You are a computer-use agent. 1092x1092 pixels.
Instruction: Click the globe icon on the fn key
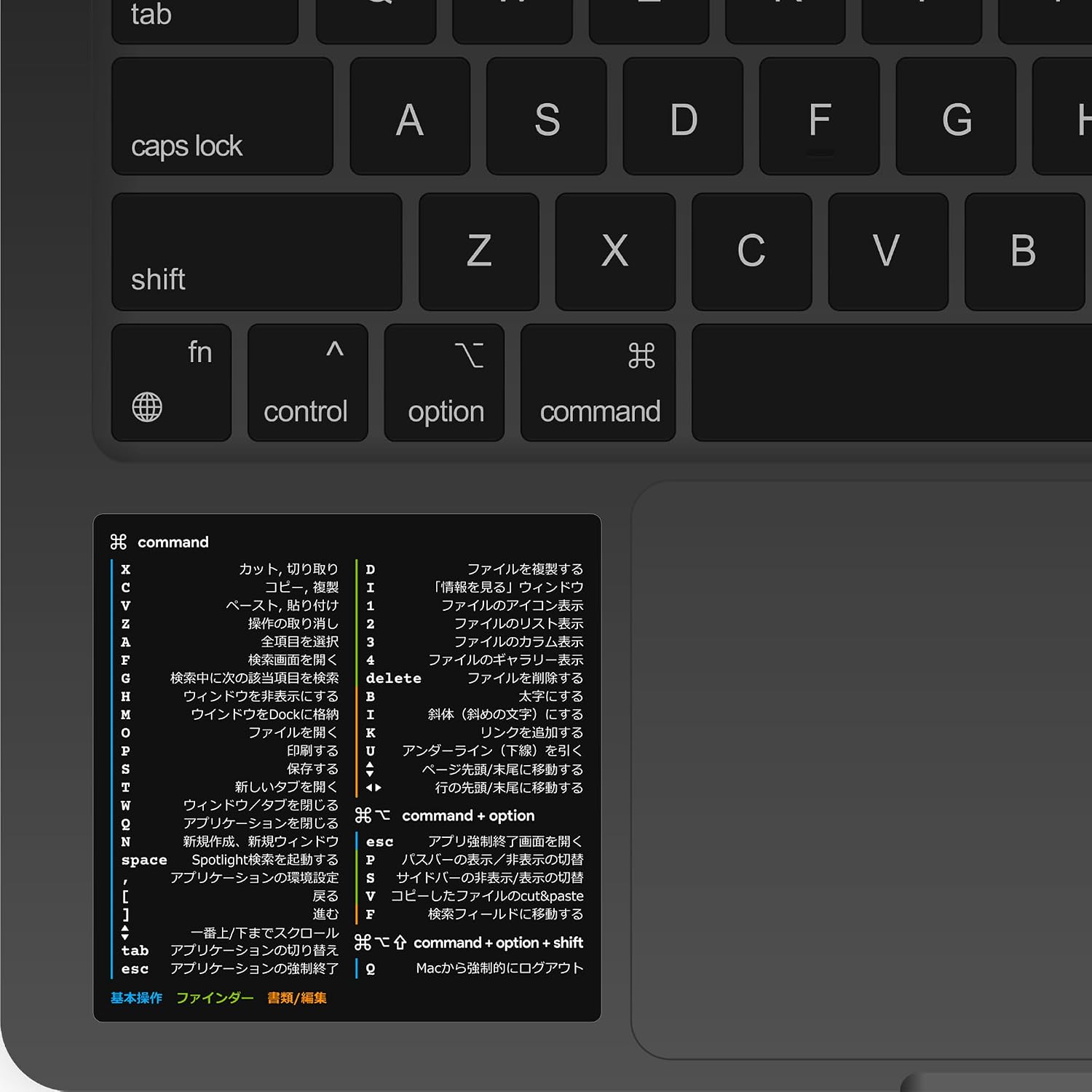tap(147, 407)
